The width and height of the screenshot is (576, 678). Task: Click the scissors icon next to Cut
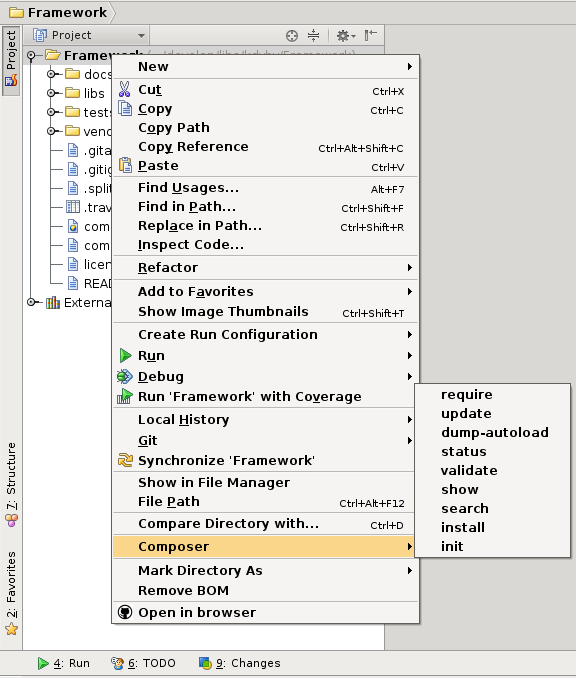click(x=125, y=89)
